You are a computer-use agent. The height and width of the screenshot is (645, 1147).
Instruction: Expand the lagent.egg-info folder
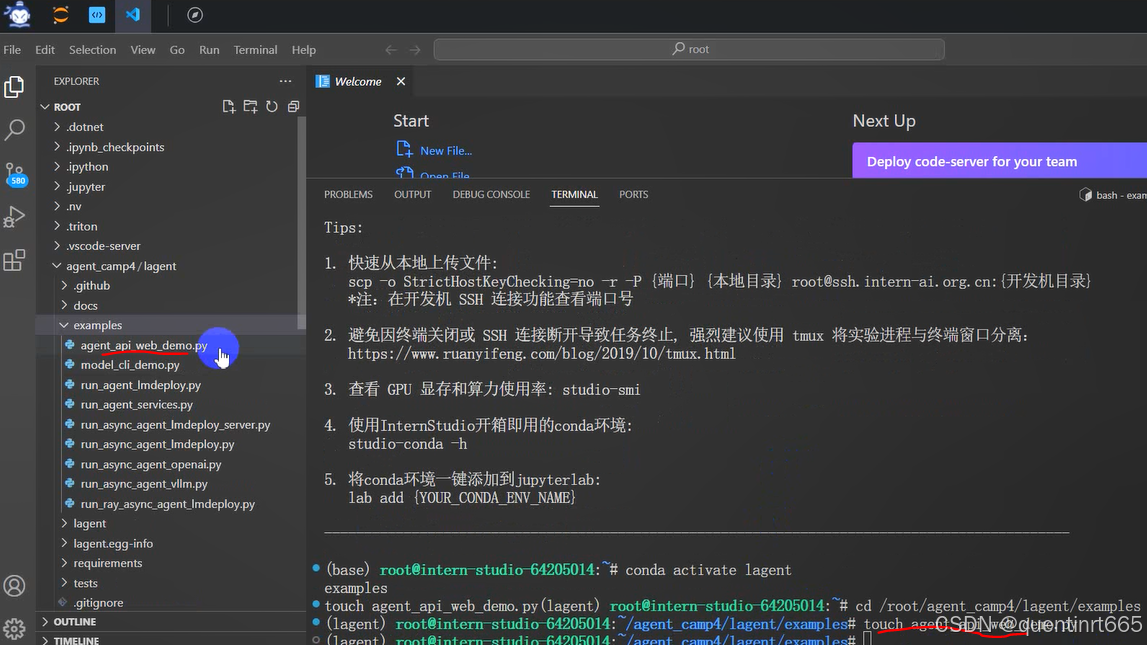(64, 543)
